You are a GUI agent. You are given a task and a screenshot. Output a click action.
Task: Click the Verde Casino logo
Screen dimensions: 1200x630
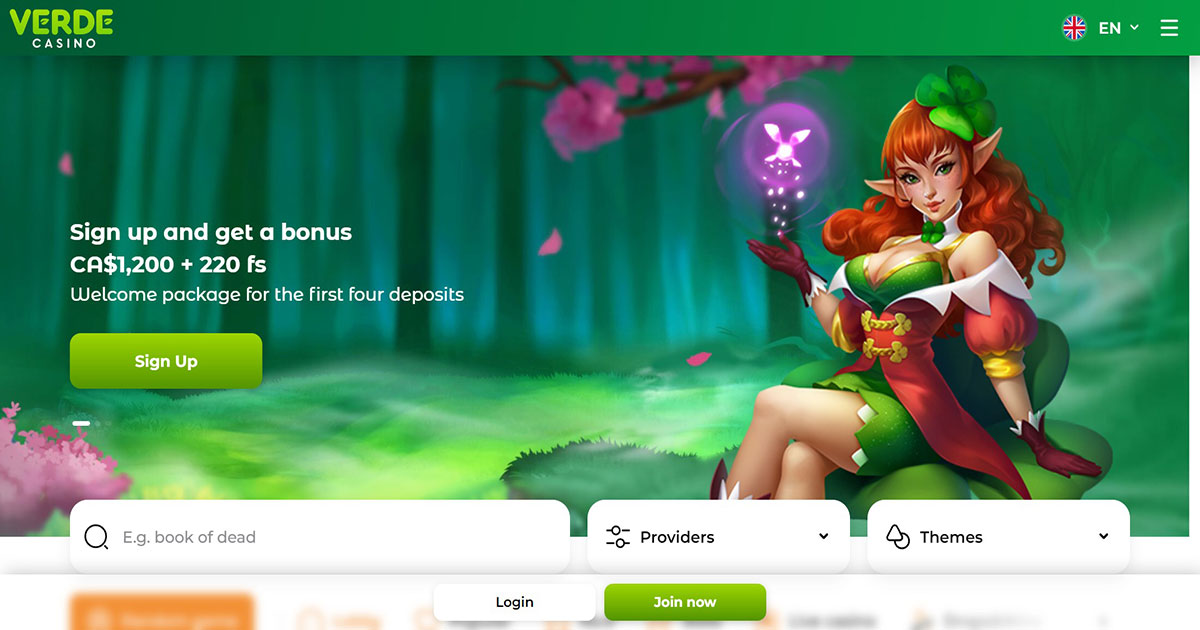tap(62, 28)
